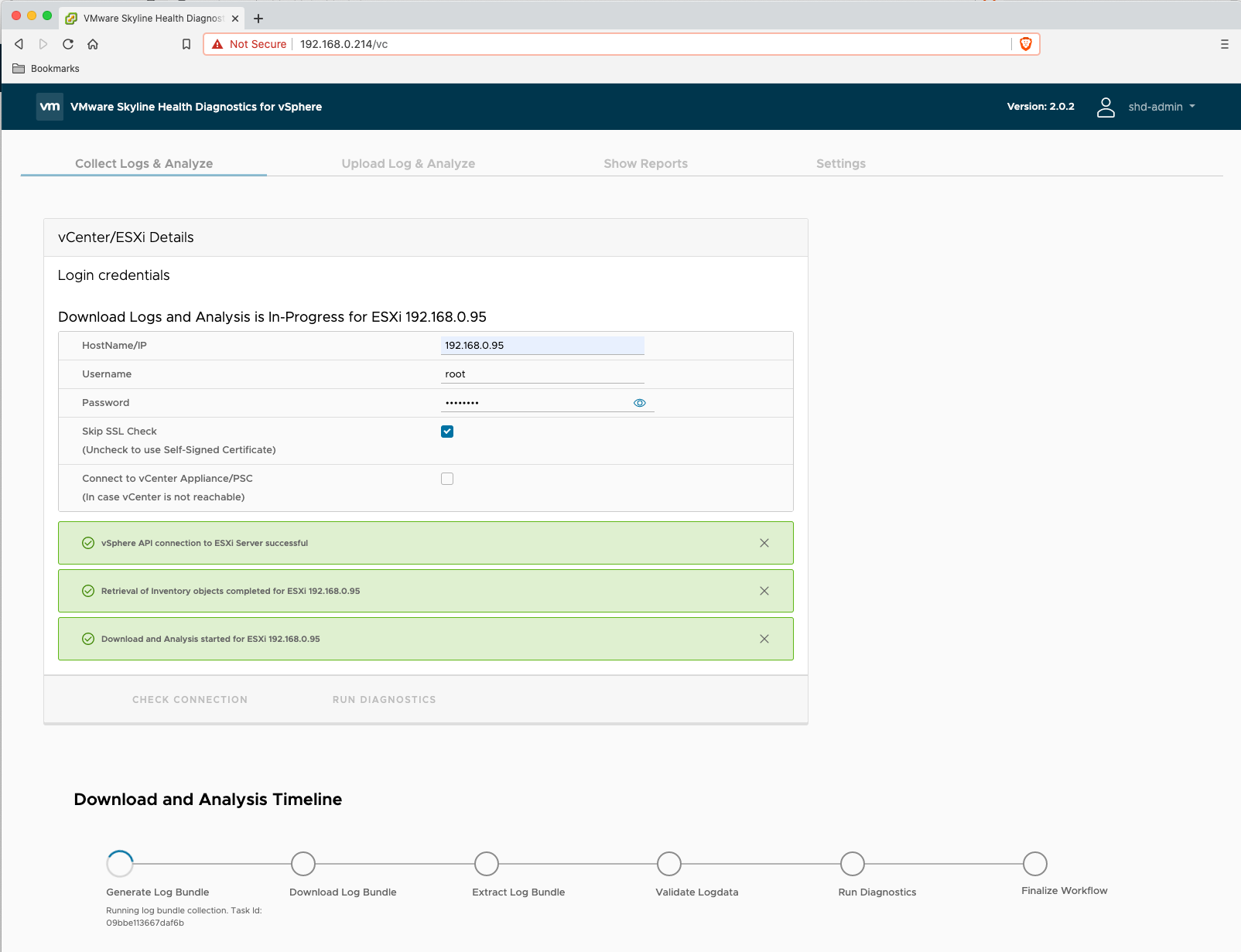Click the VMware Skyline Health Diagnostics title
This screenshot has height=952, width=1241.
196,107
